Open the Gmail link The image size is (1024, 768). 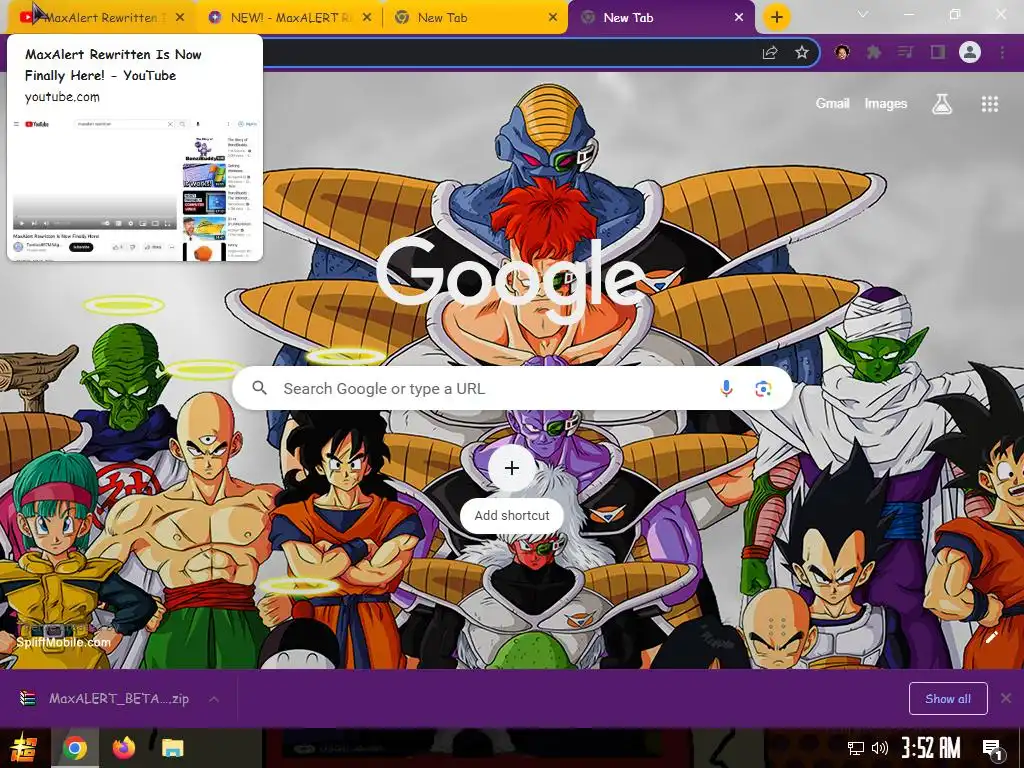click(x=832, y=103)
